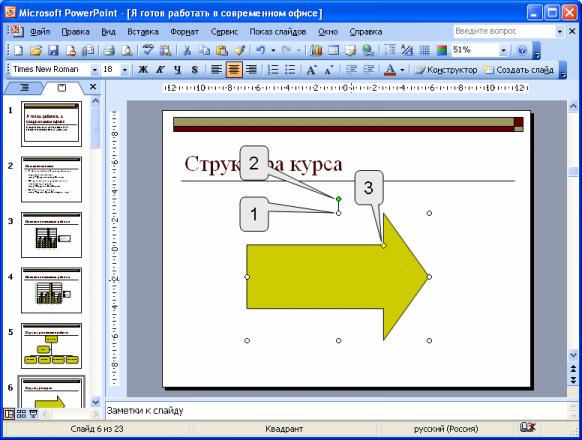582x440 pixels.
Task: Toggle underline formatting (Ч)
Action: (177, 70)
